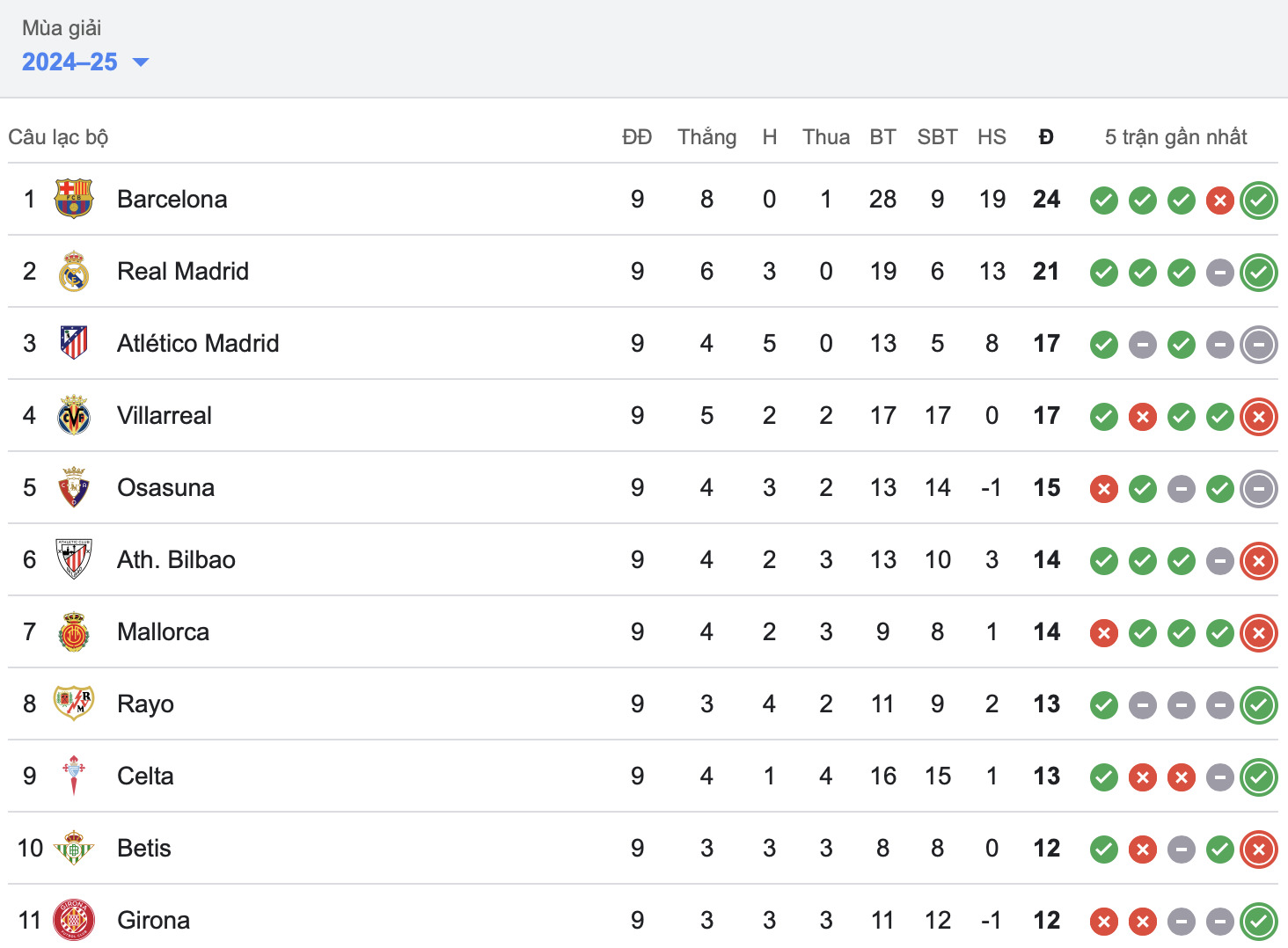Click the Thắng wins column header
The width and height of the screenshot is (1288, 948).
point(706,137)
